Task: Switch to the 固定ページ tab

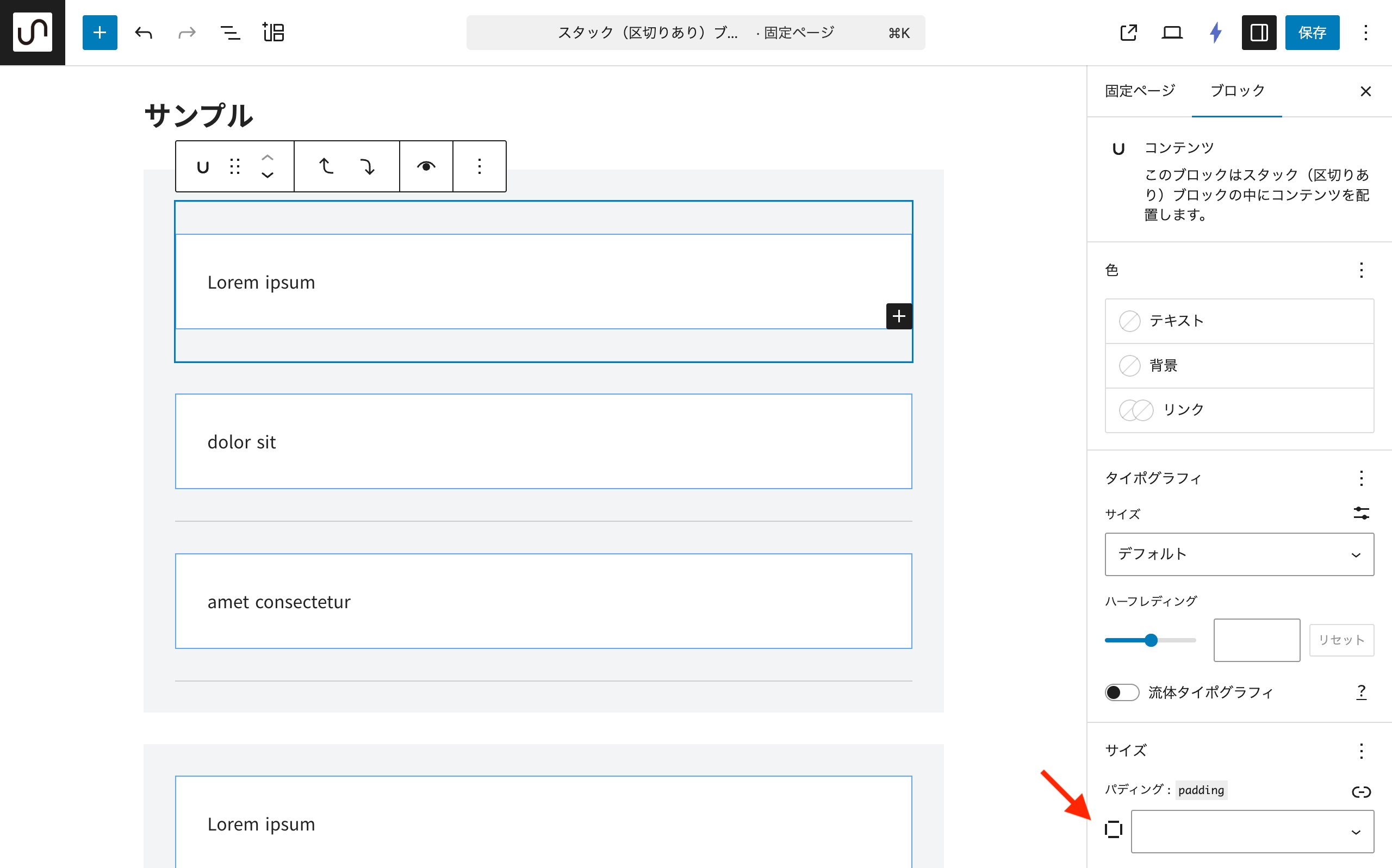Action: 1139,91
